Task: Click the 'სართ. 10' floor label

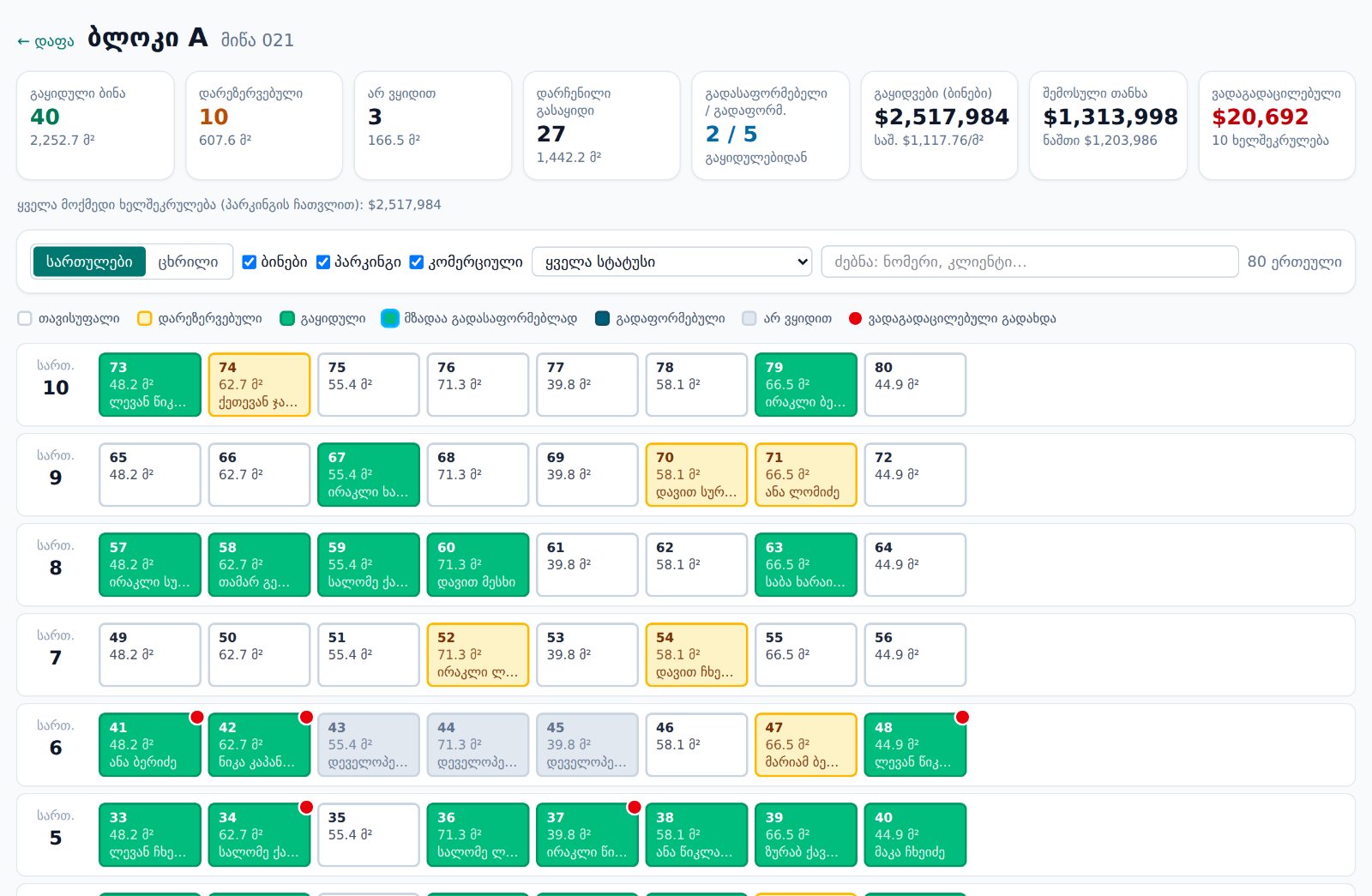Action: 56,378
